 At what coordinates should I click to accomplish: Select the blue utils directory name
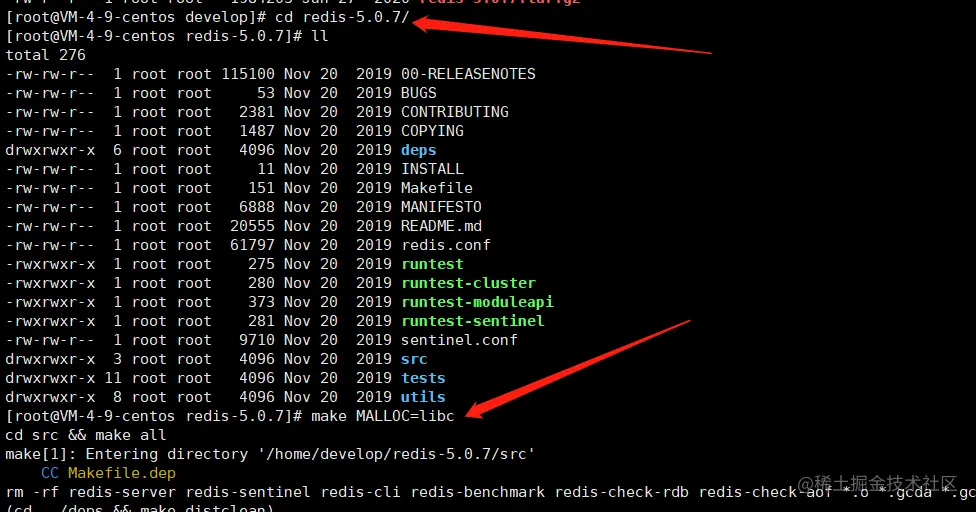(423, 397)
